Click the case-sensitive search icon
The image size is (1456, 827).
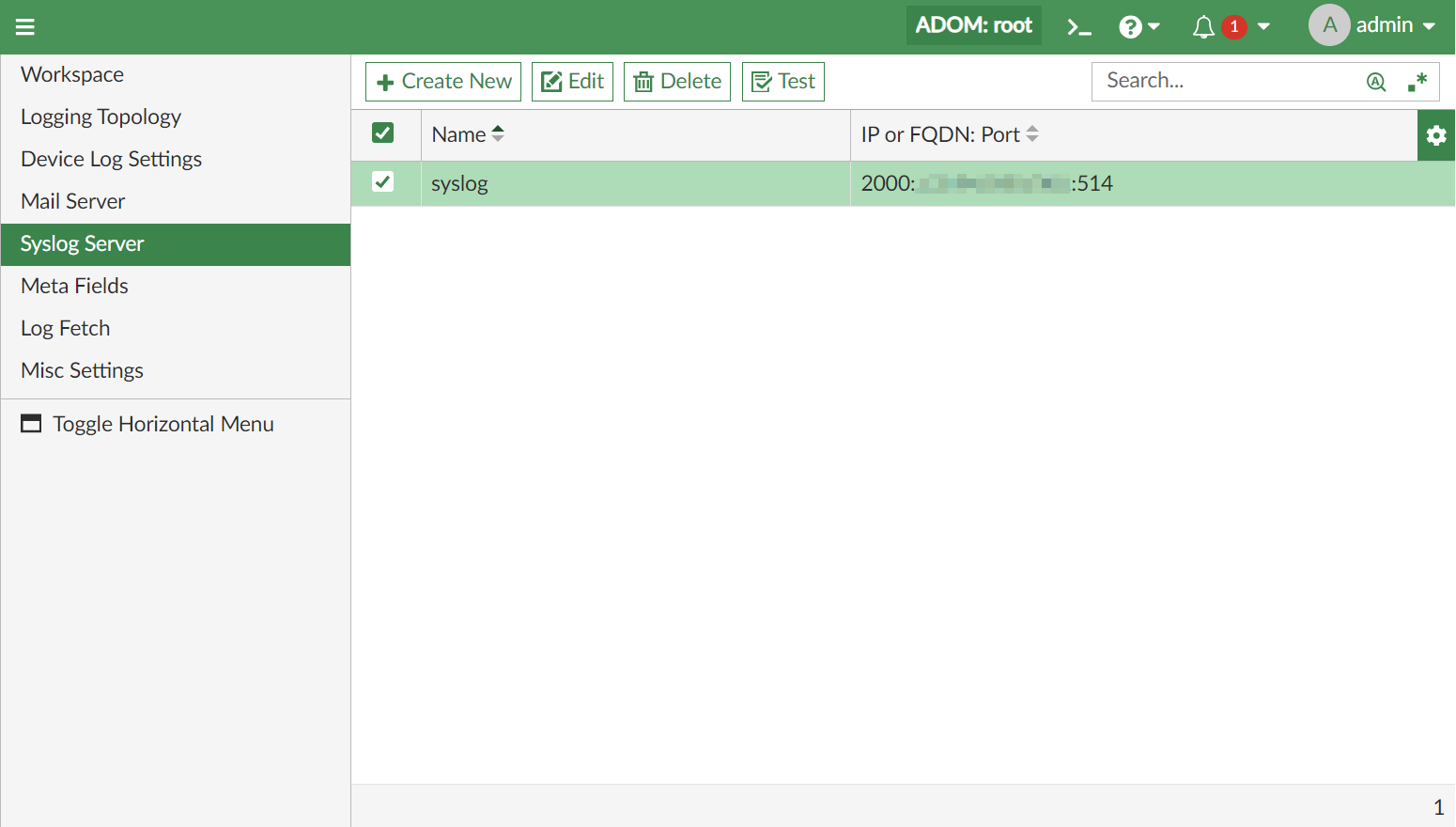1375,82
